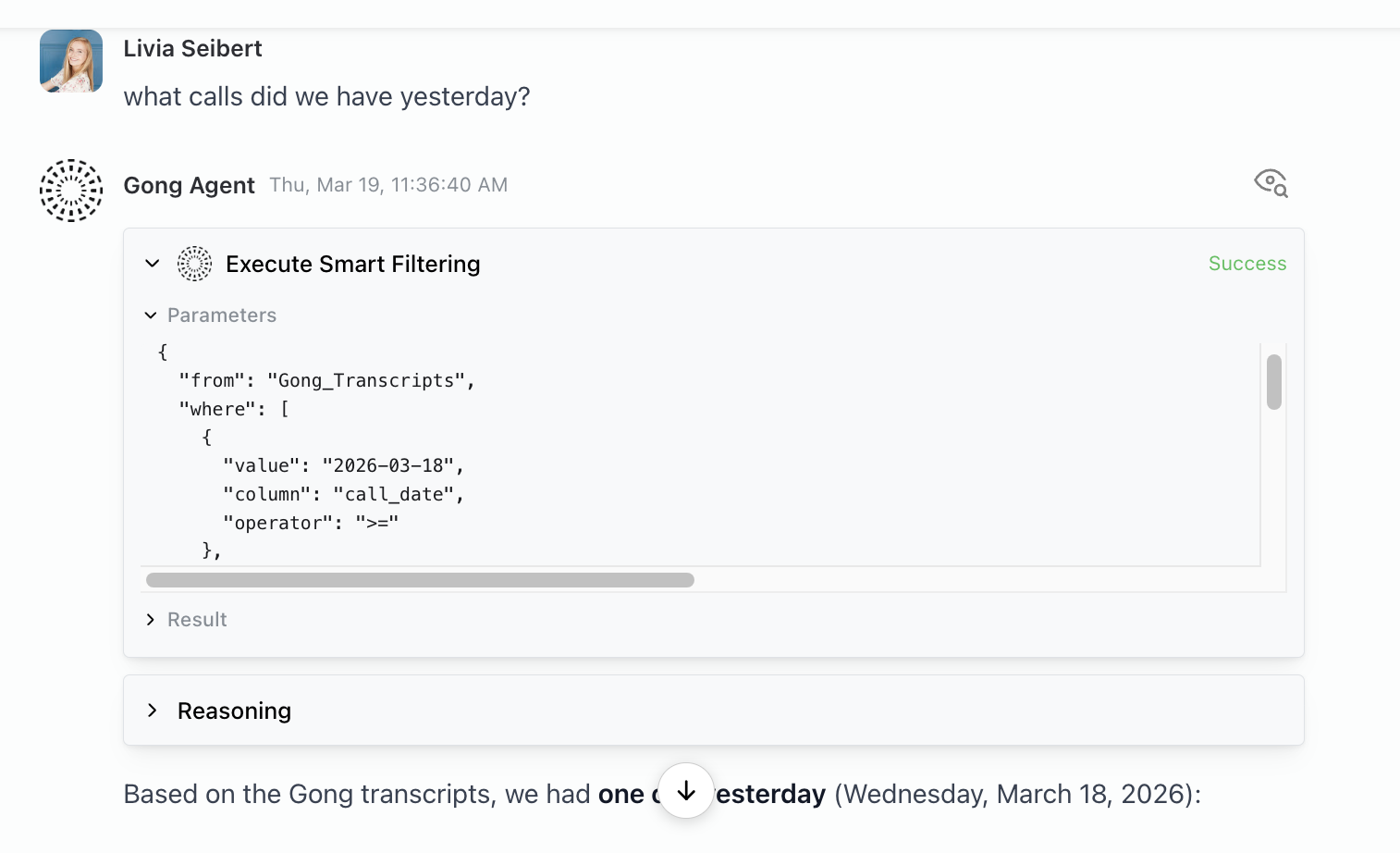The width and height of the screenshot is (1400, 853).
Task: Click the Execute Smart Filtering title
Action: click(352, 264)
